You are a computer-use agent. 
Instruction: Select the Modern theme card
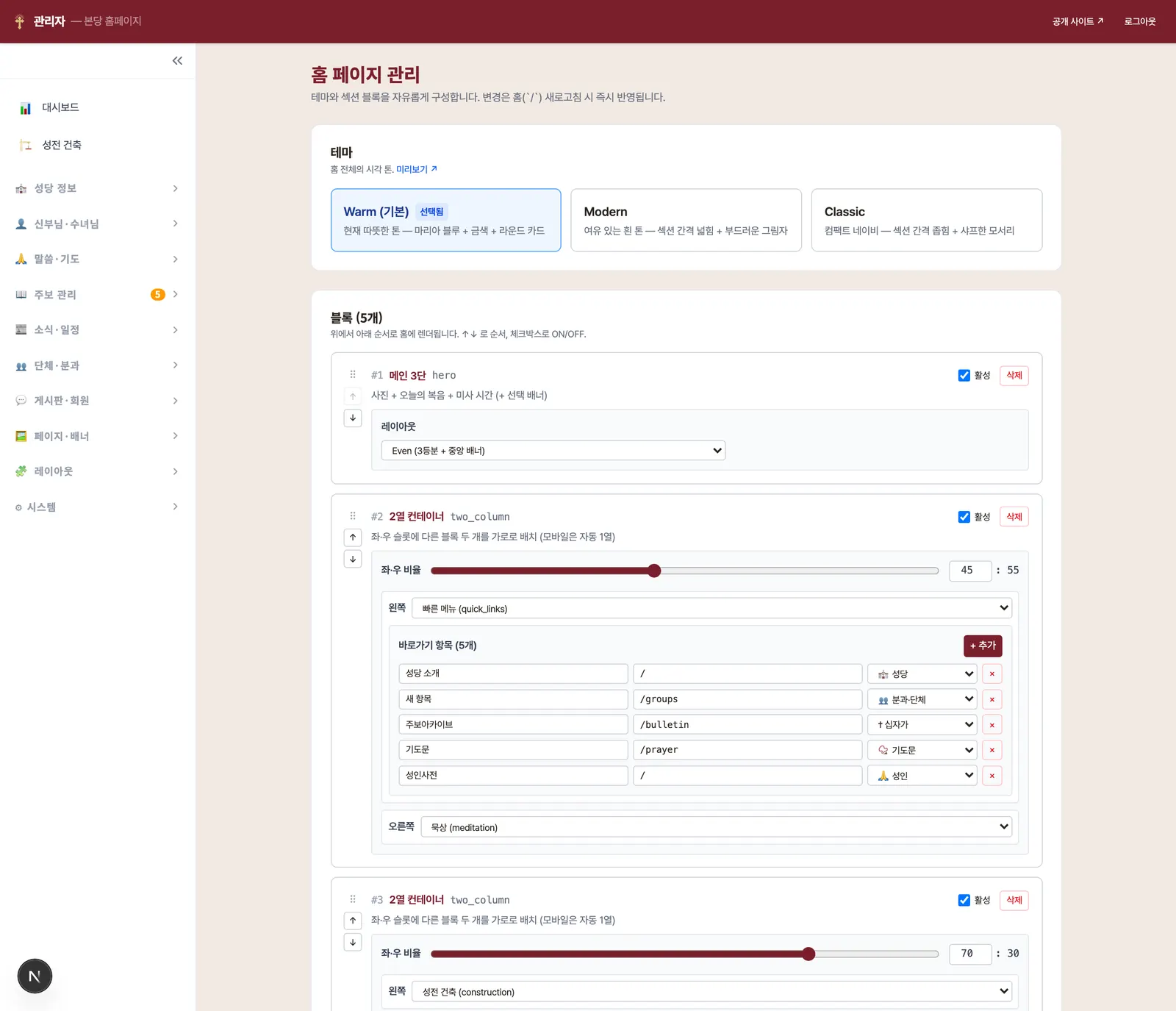686,220
